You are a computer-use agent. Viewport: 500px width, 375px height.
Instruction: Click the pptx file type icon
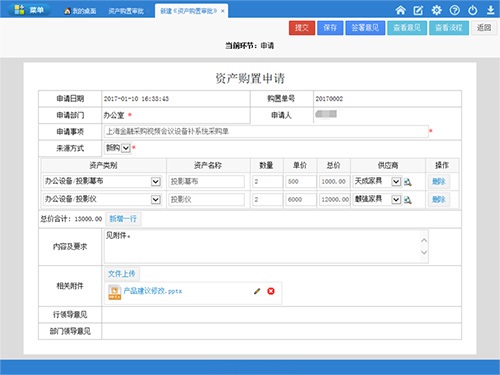click(114, 292)
